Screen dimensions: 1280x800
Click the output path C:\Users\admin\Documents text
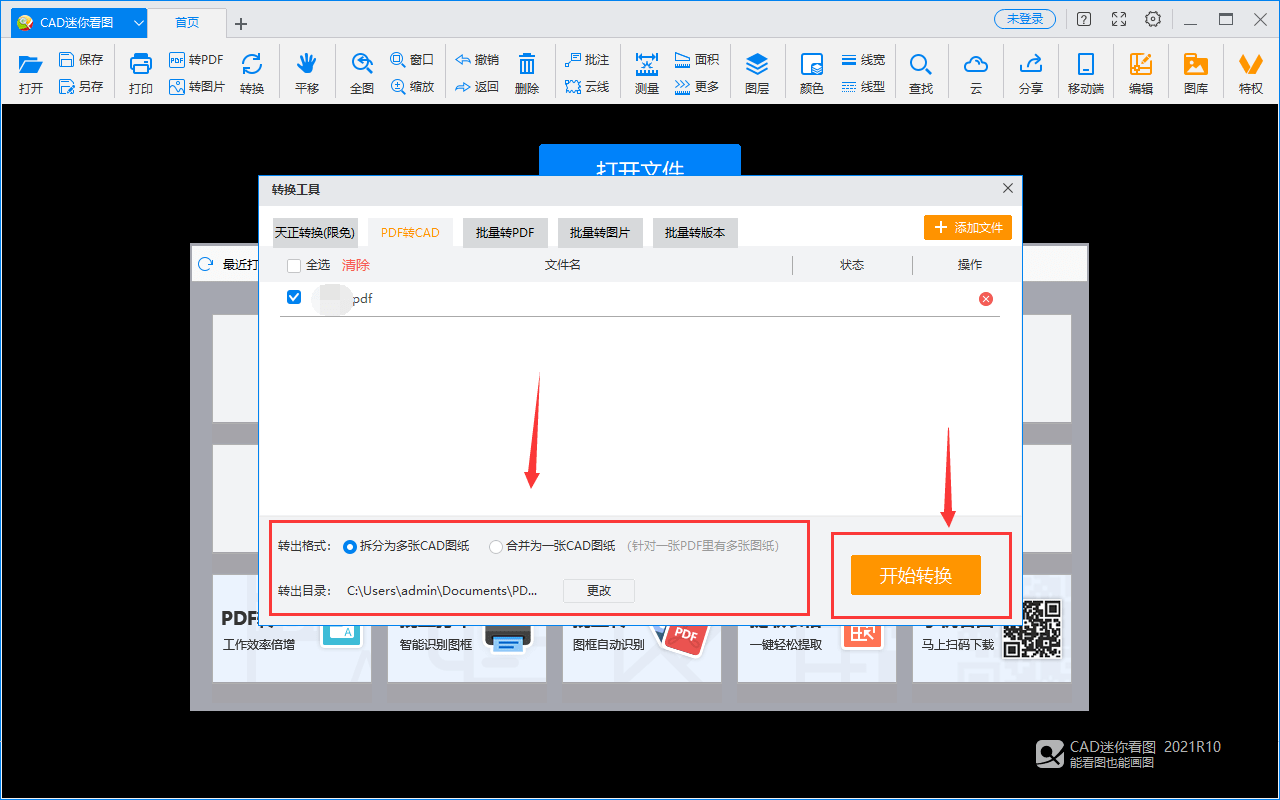(x=442, y=590)
